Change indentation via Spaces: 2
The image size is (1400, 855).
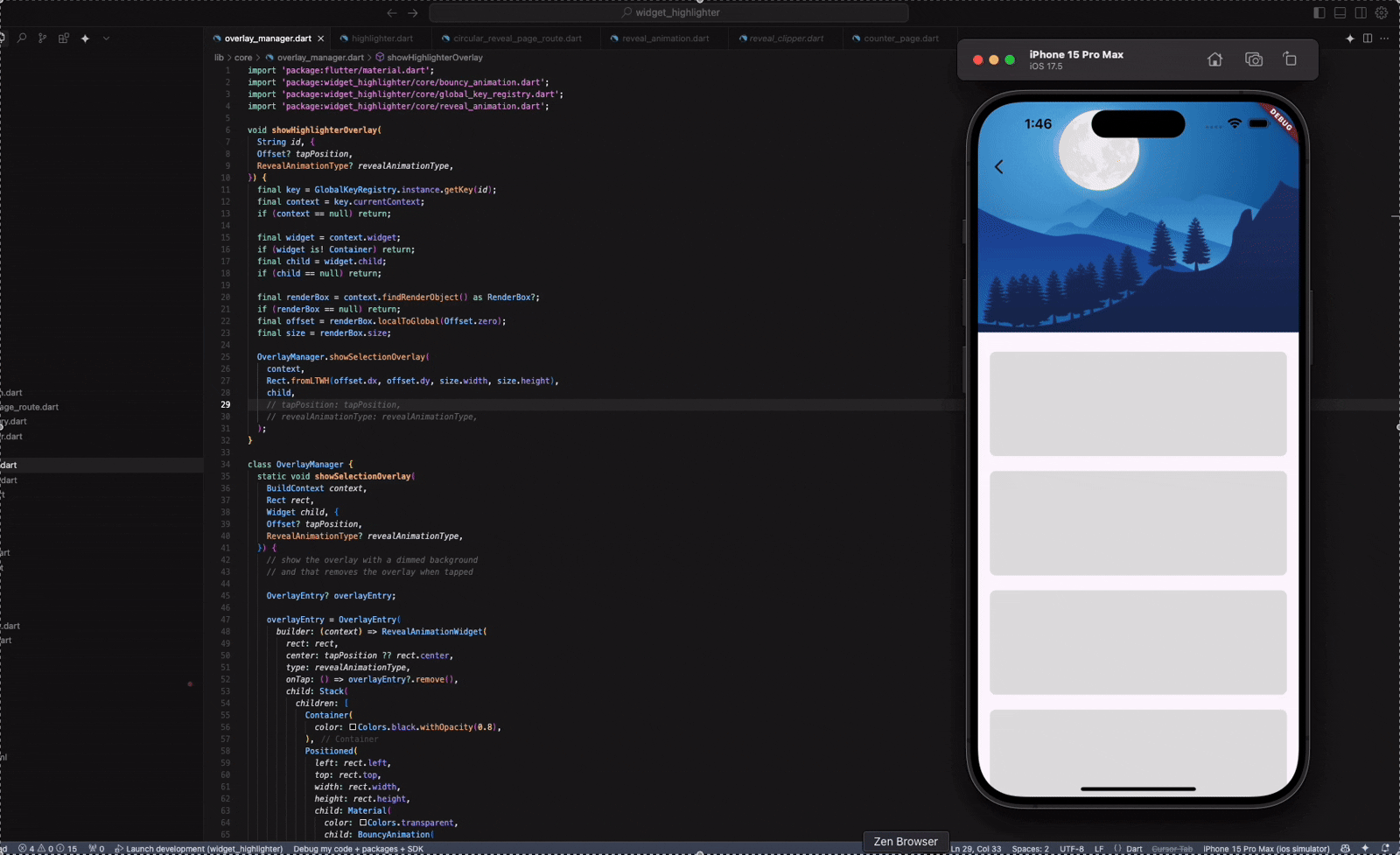(x=1030, y=849)
